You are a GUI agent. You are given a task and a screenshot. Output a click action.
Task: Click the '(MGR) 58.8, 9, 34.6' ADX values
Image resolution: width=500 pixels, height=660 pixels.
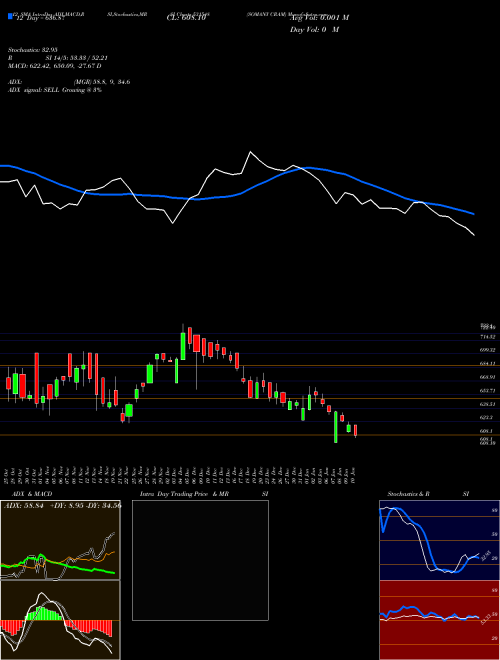click(x=101, y=82)
